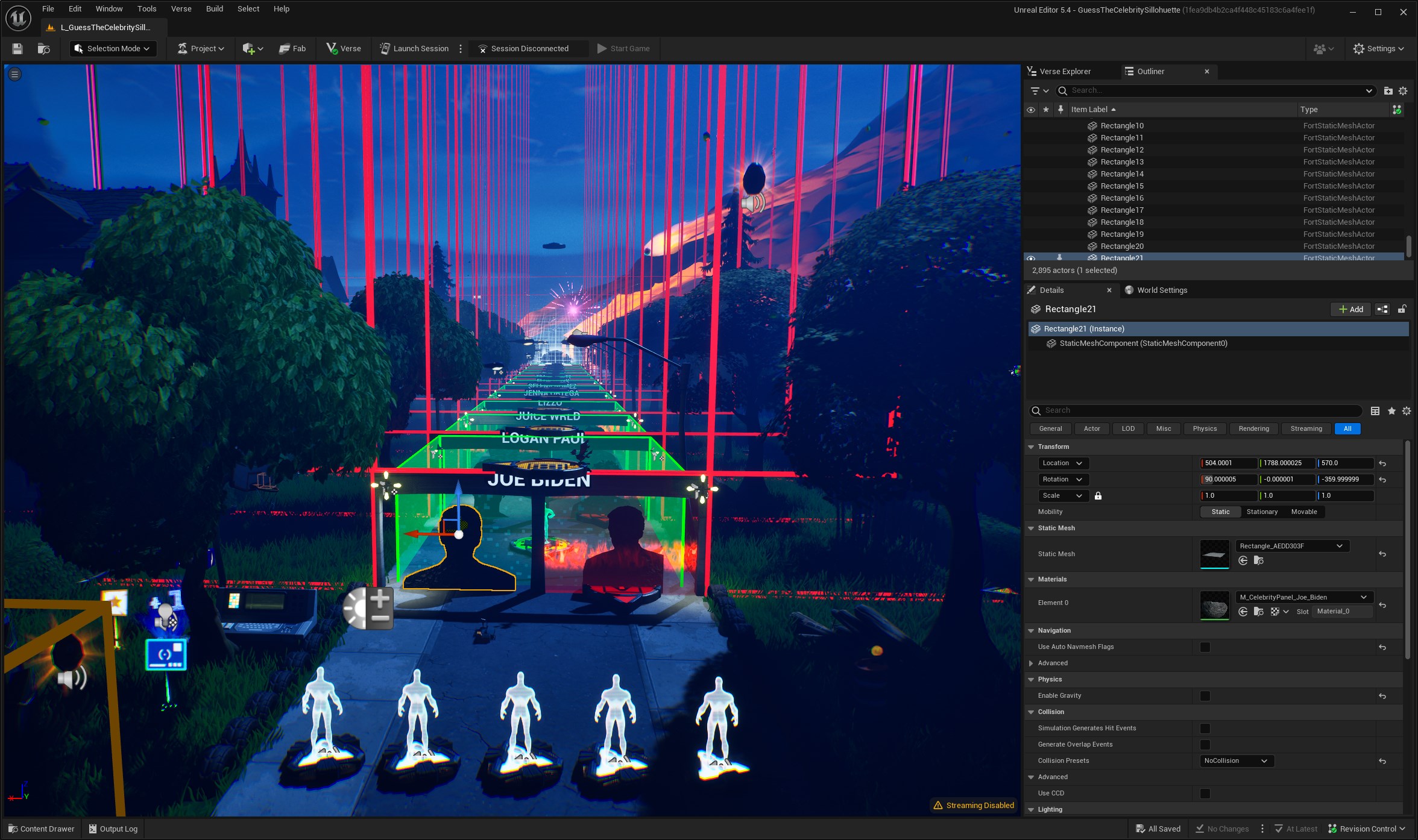
Task: Browse to Static Mesh in Content Browser
Action: [1259, 561]
